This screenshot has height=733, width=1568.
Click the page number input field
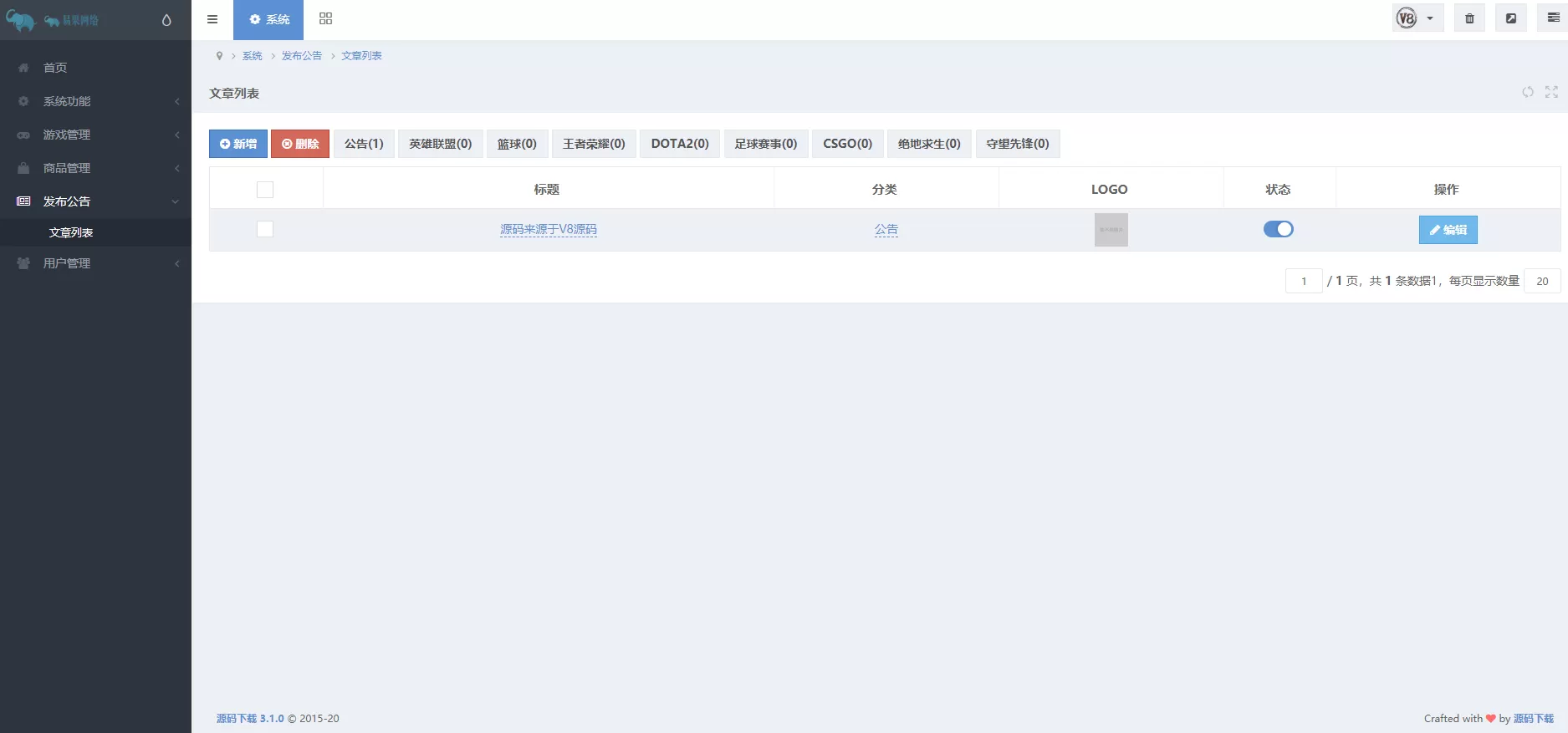[x=1303, y=281]
